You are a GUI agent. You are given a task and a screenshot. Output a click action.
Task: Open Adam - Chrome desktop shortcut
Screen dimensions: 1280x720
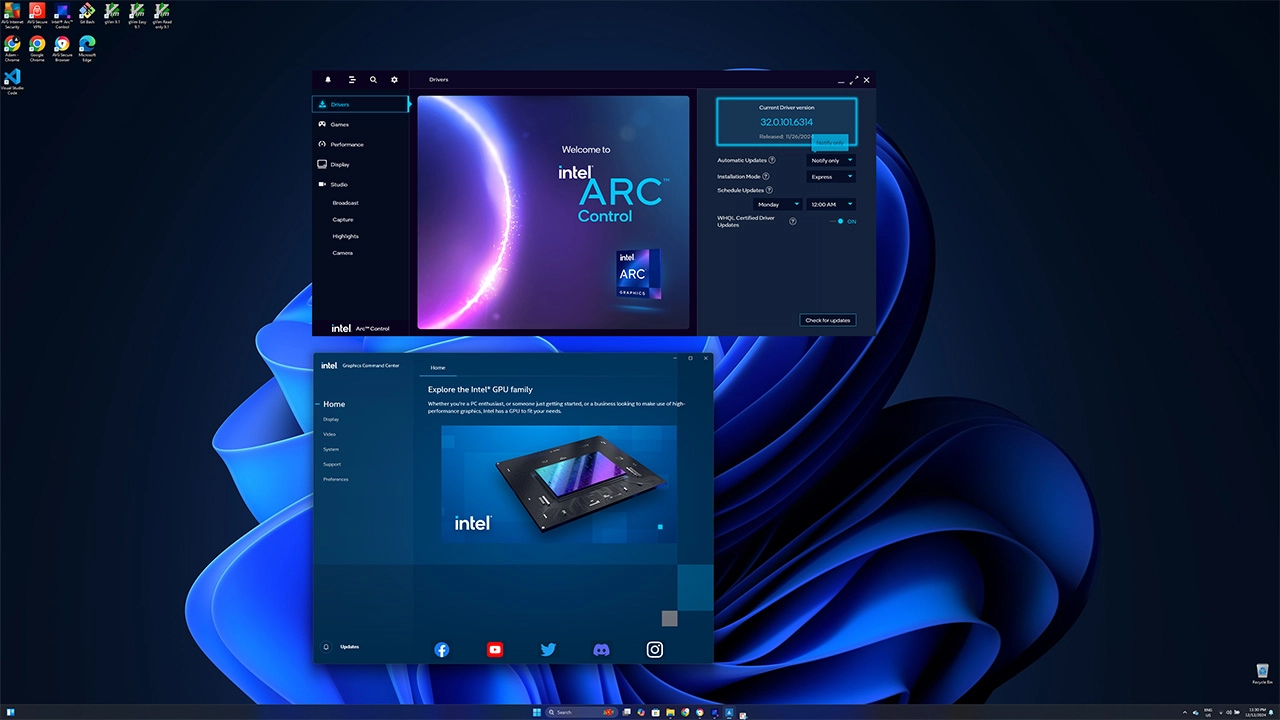12,49
